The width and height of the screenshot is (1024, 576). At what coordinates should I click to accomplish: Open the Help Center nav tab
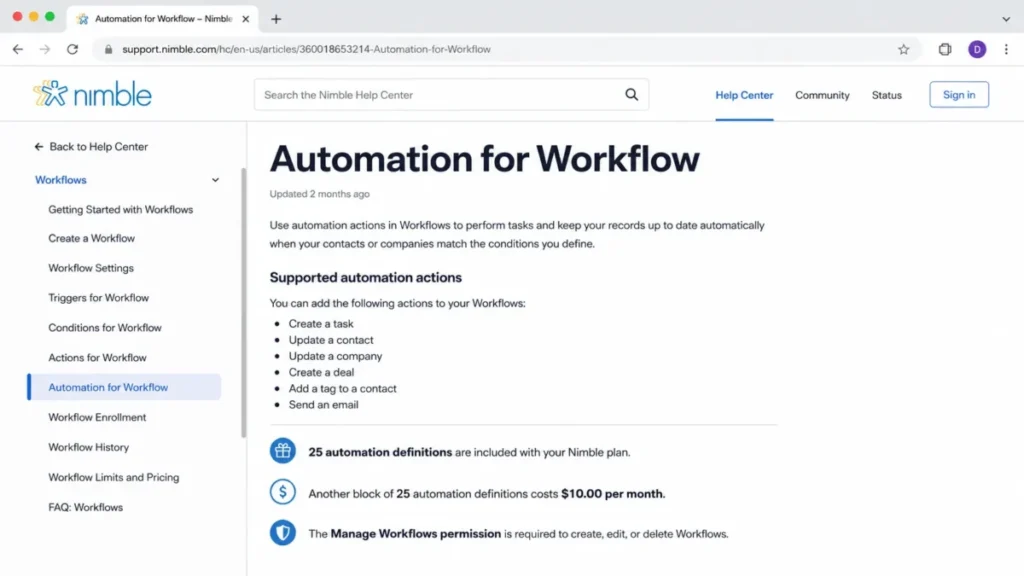[x=744, y=95]
